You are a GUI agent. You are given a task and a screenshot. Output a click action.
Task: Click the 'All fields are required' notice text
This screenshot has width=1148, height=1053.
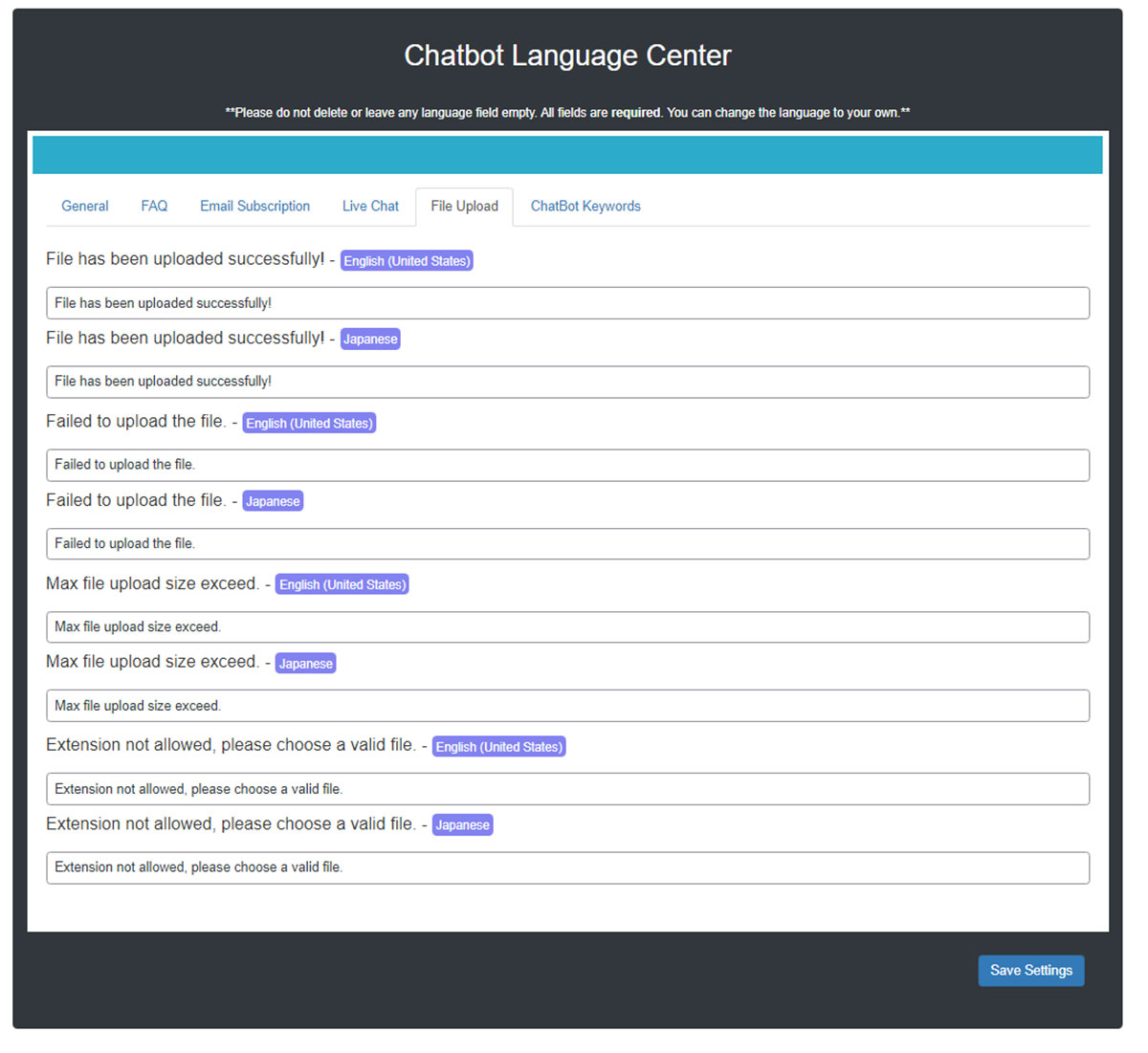click(x=601, y=113)
